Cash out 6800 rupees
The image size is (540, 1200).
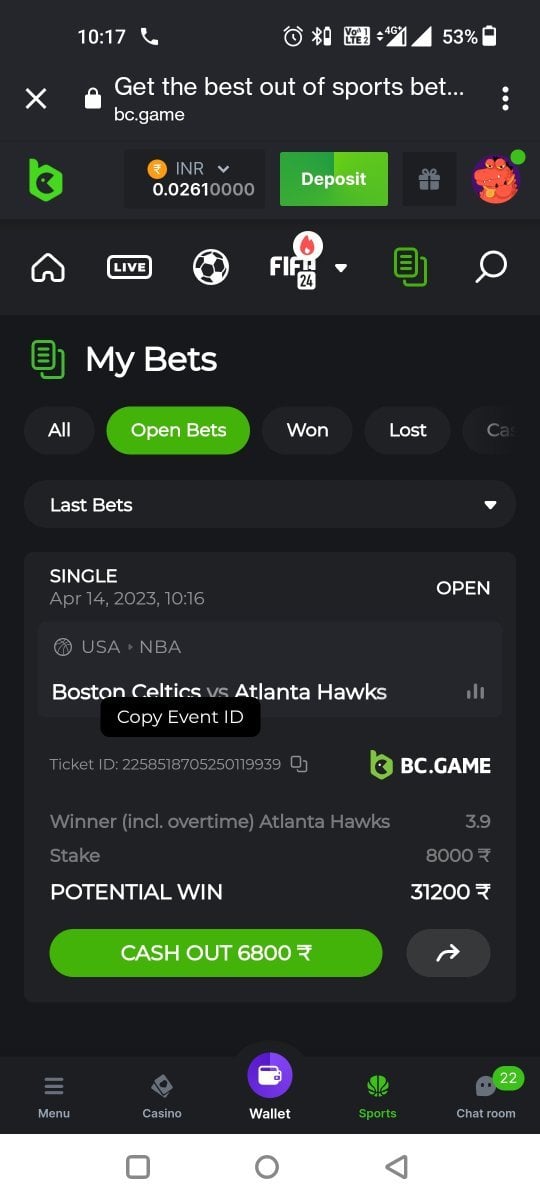[216, 953]
